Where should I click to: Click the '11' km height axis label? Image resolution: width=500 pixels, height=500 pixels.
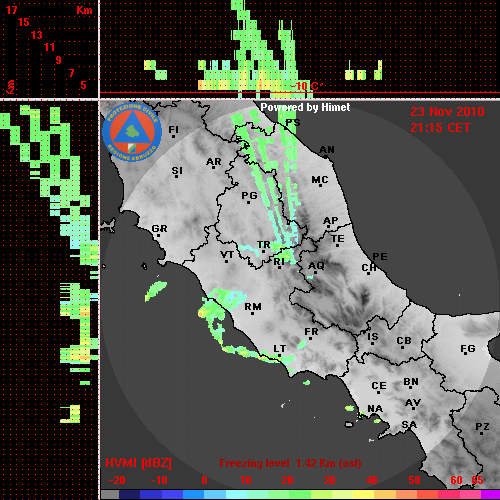coord(49,47)
